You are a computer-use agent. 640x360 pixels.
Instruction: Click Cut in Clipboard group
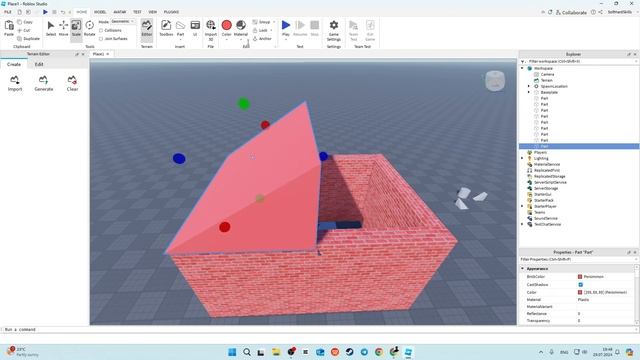point(24,30)
